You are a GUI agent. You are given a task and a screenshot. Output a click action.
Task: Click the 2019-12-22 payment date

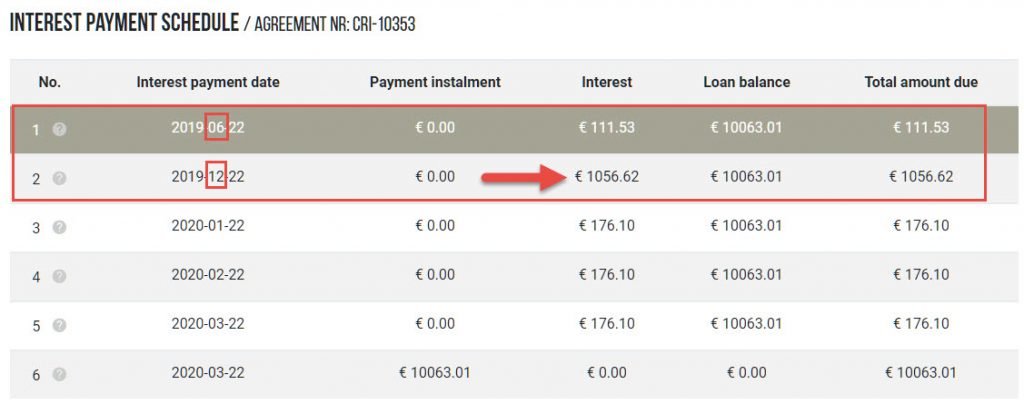coord(208,177)
